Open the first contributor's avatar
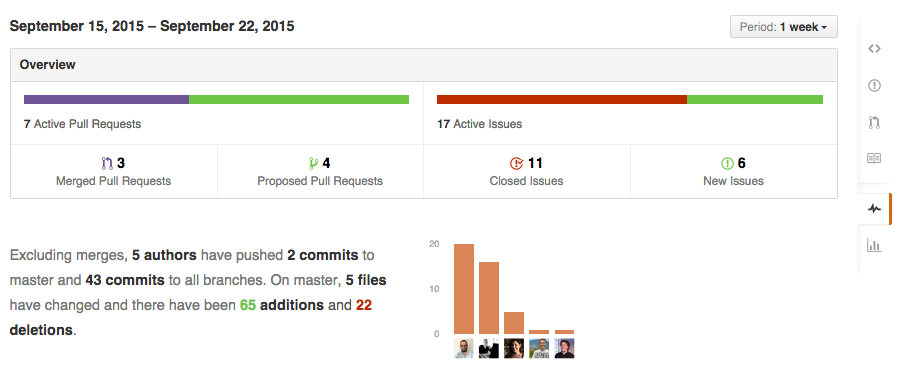The height and width of the screenshot is (378, 912). click(x=464, y=348)
